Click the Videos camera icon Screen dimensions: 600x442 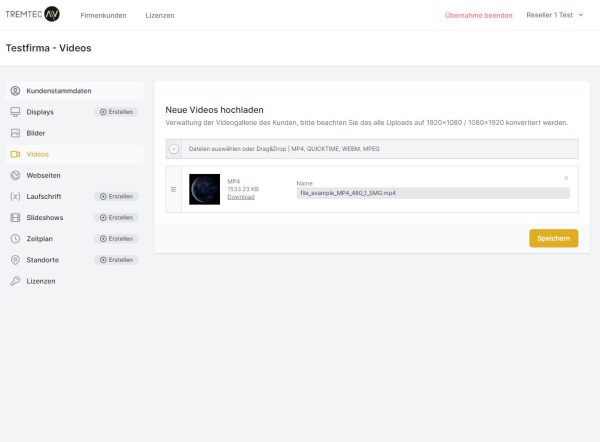[x=15, y=154]
